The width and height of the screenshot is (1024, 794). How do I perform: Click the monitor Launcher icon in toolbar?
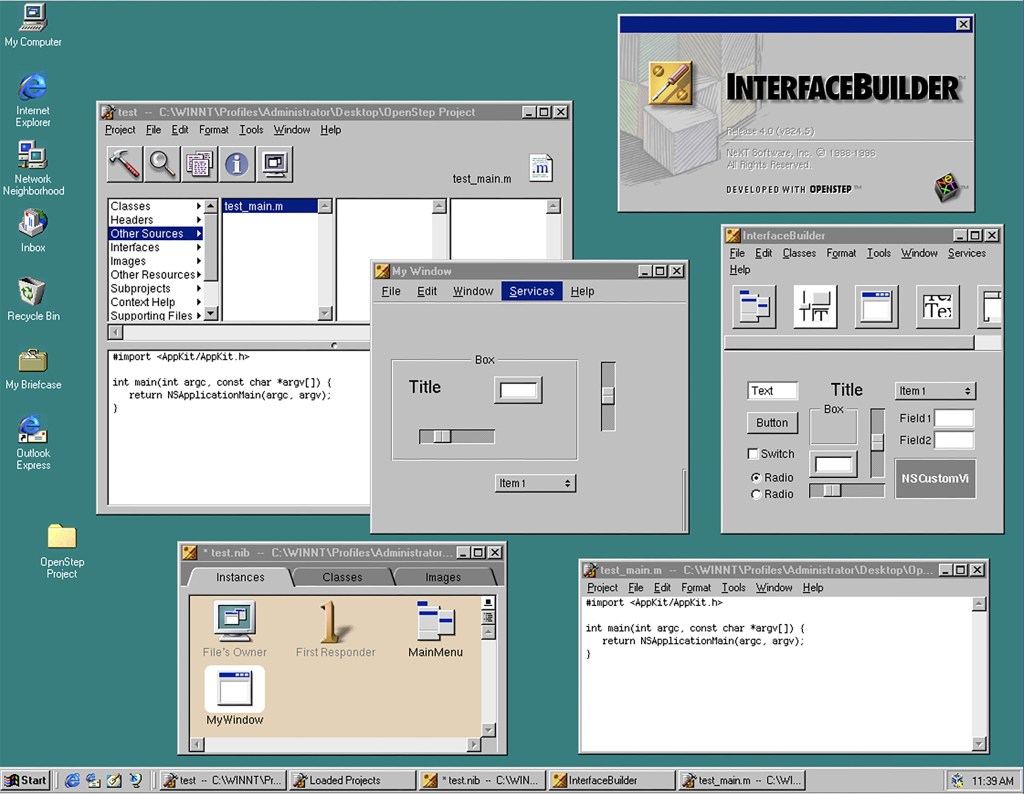coord(275,163)
